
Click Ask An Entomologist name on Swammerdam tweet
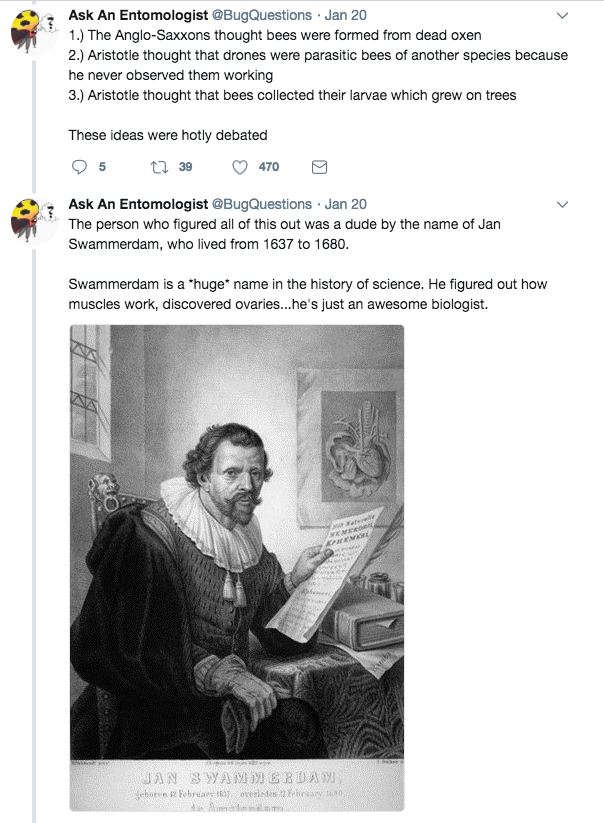pyautogui.click(x=138, y=205)
